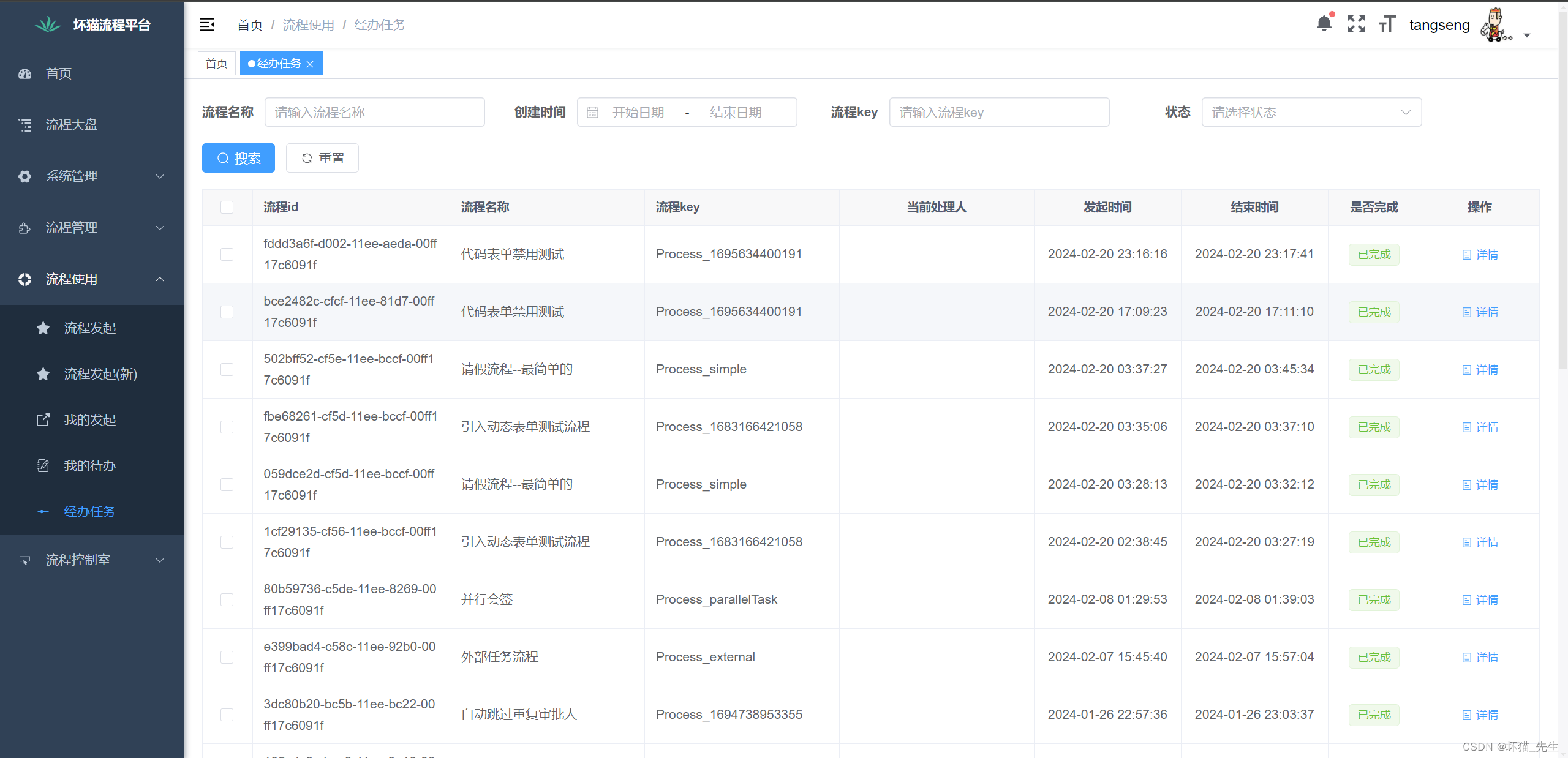The height and width of the screenshot is (758, 1568).
Task: Close the 经办任务 tab
Action: tap(311, 64)
